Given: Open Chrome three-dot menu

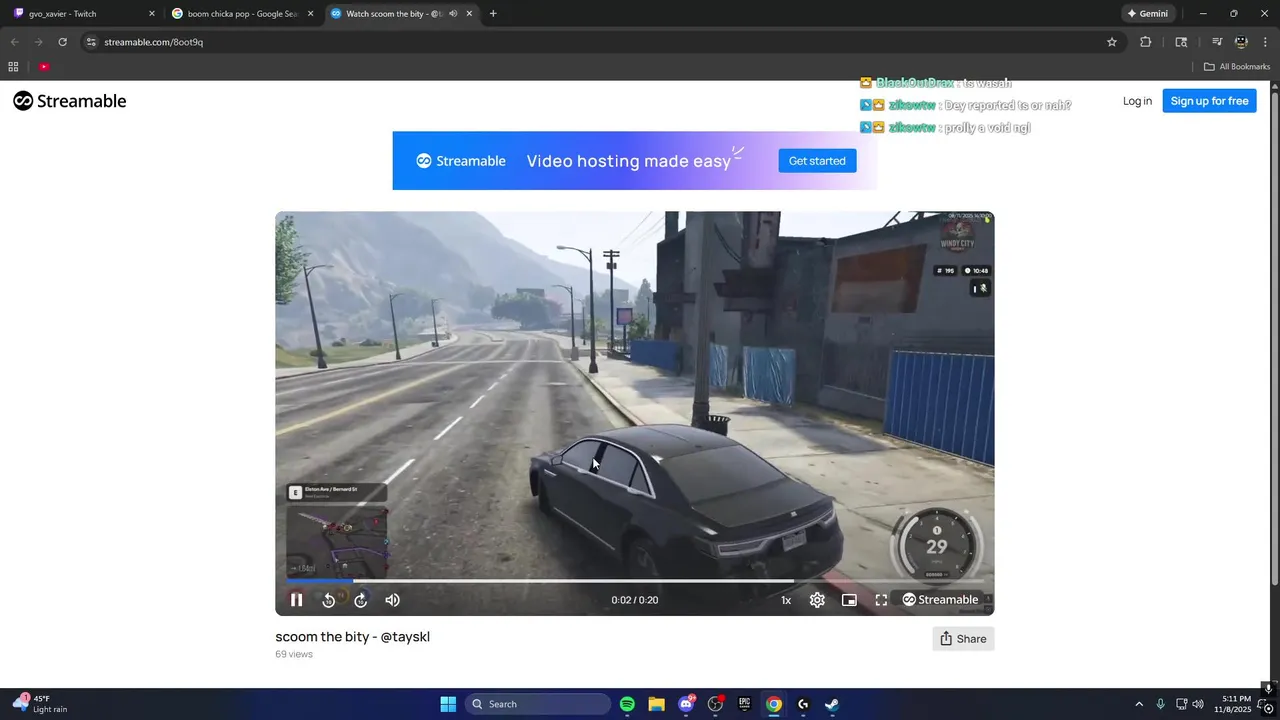Looking at the screenshot, I should (1265, 42).
